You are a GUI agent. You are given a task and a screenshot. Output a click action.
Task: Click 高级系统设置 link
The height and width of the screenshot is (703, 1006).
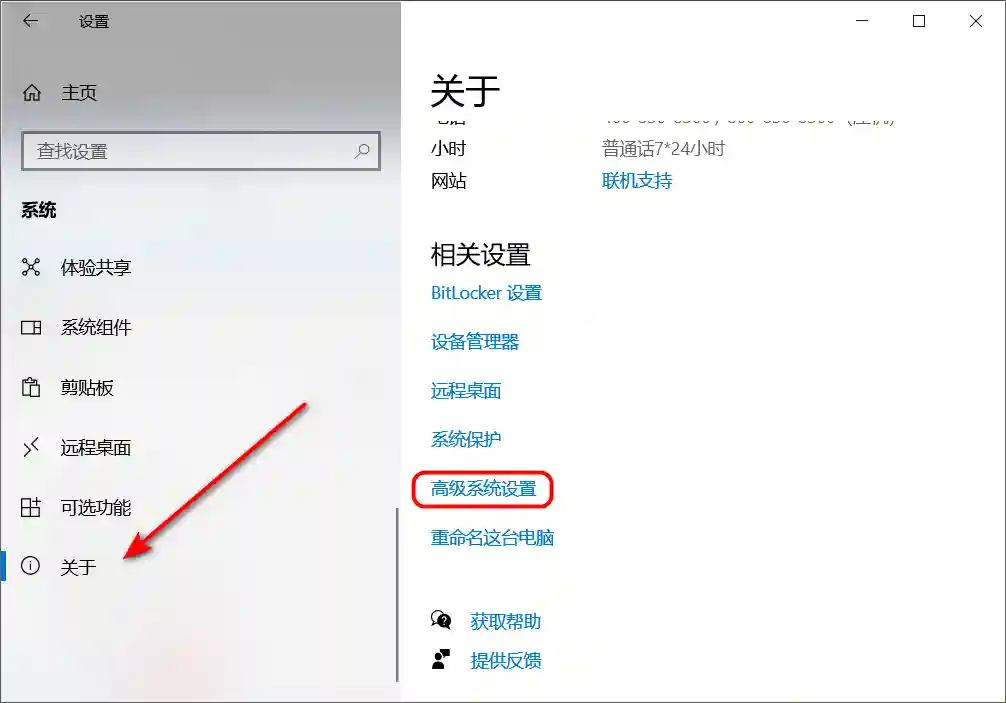[x=483, y=489]
